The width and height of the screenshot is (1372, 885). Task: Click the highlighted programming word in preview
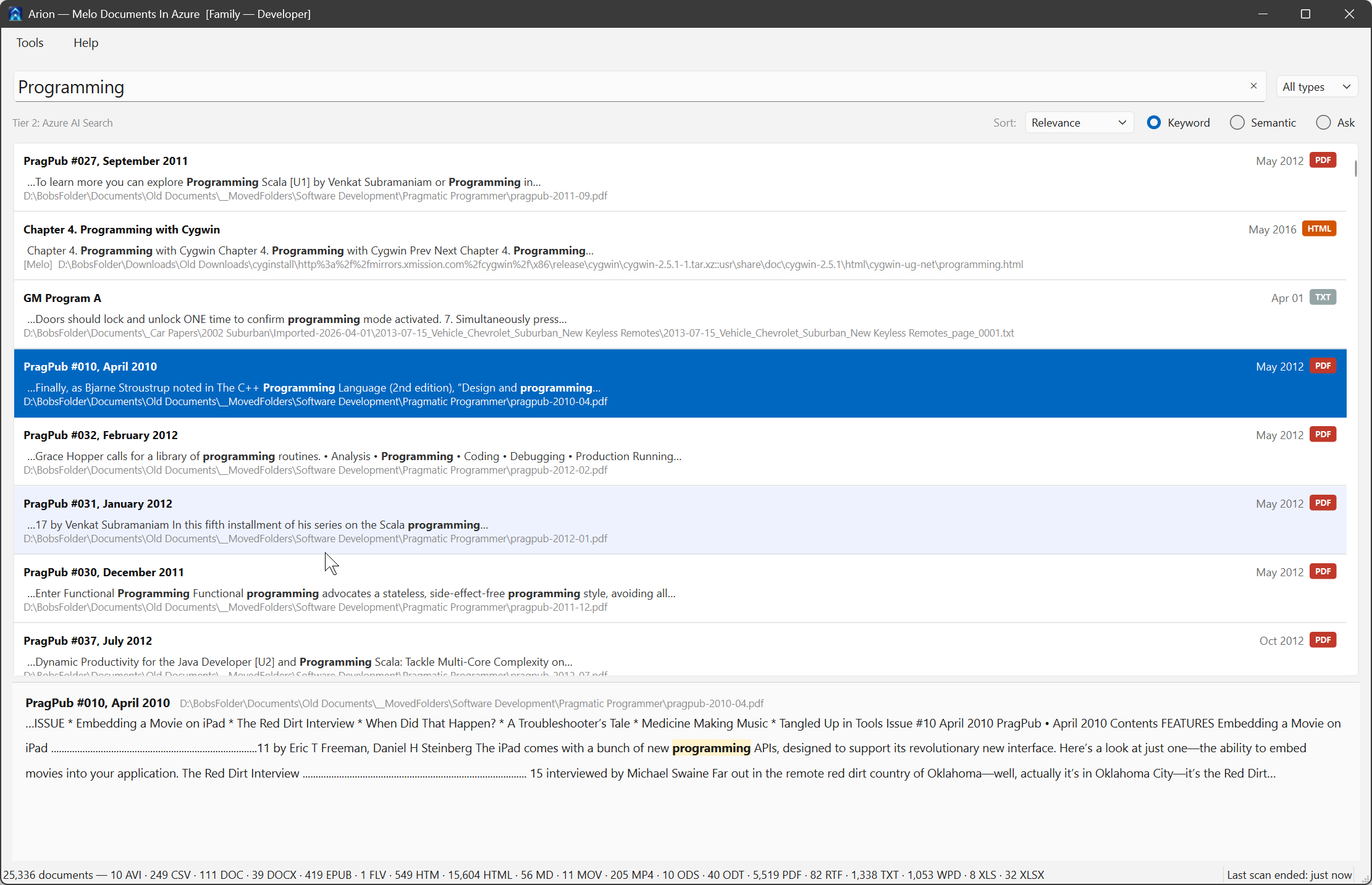point(711,748)
